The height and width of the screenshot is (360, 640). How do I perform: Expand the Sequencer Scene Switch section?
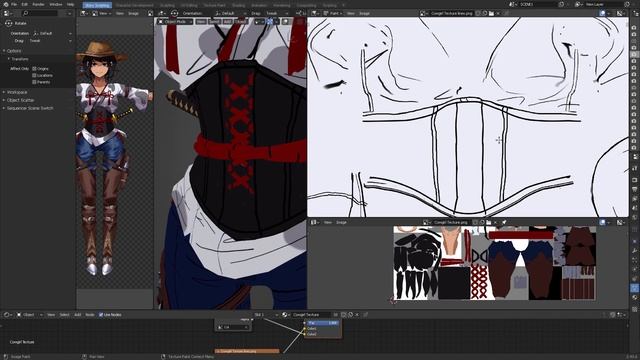click(29, 108)
